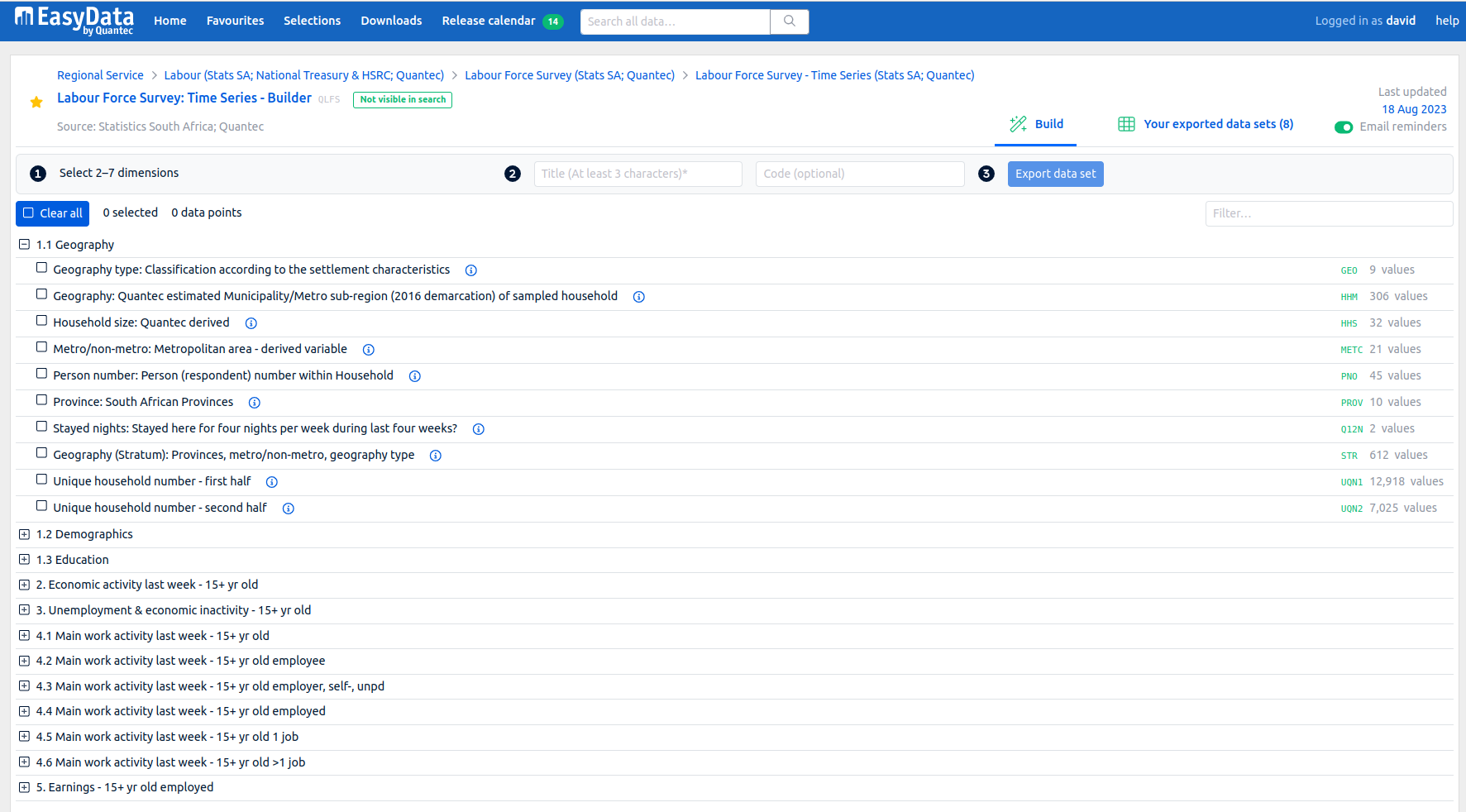Viewport: 1466px width, 812px height.
Task: Select the Metro/non-metro dimension checkbox
Action: [x=41, y=347]
